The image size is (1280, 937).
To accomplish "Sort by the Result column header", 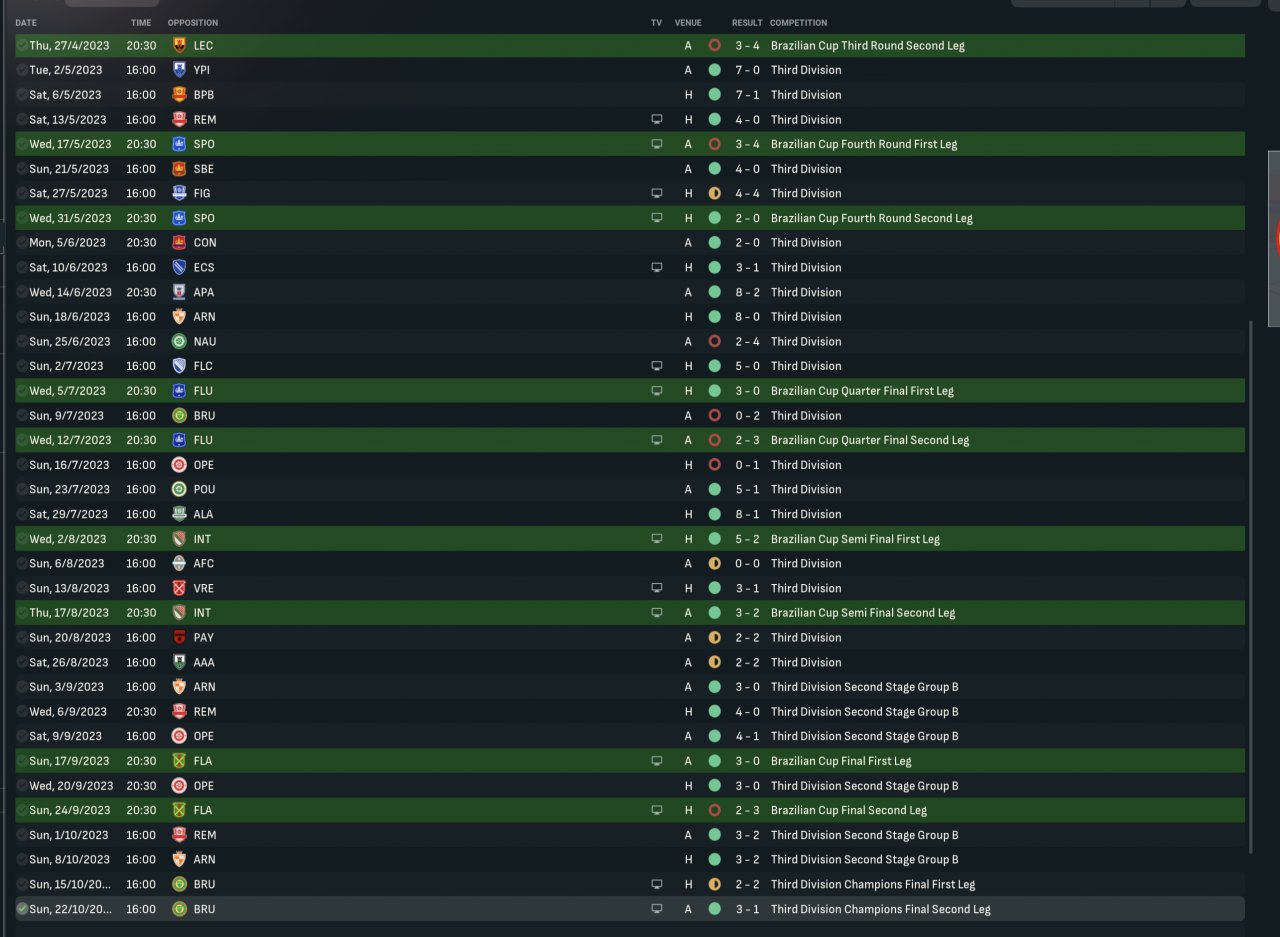I will click(x=746, y=22).
